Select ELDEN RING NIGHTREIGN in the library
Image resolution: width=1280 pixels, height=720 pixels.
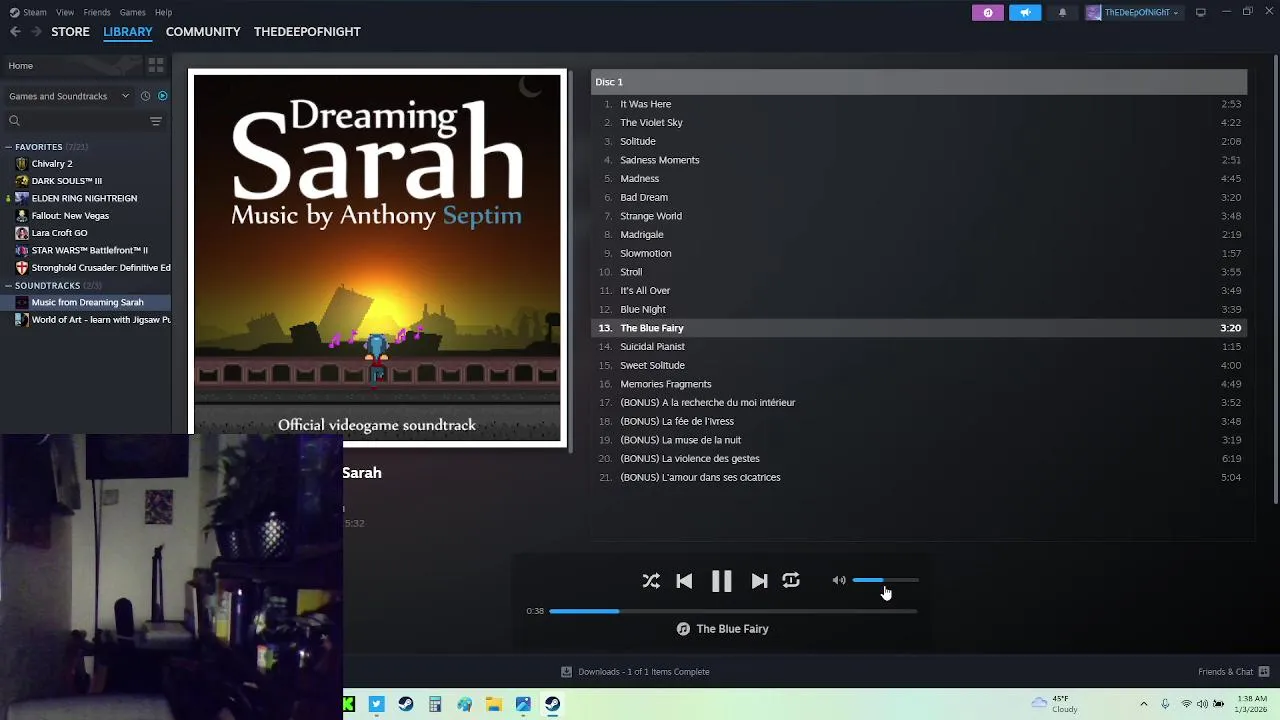(x=85, y=198)
